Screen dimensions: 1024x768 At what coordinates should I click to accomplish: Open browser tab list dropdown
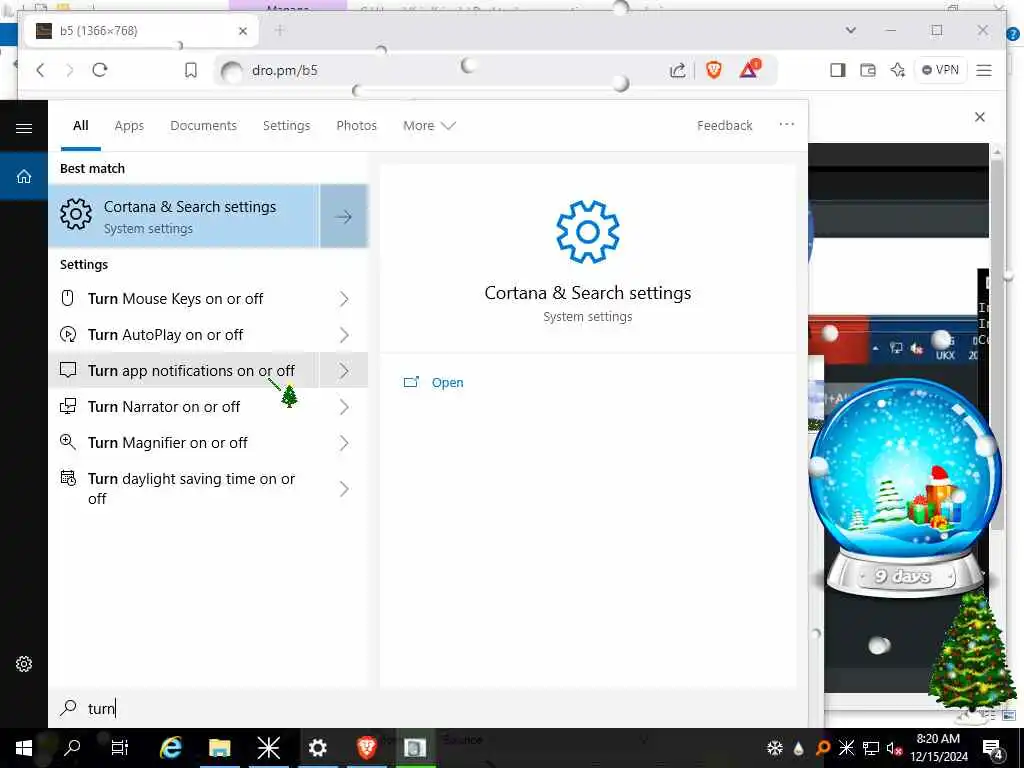pos(850,30)
